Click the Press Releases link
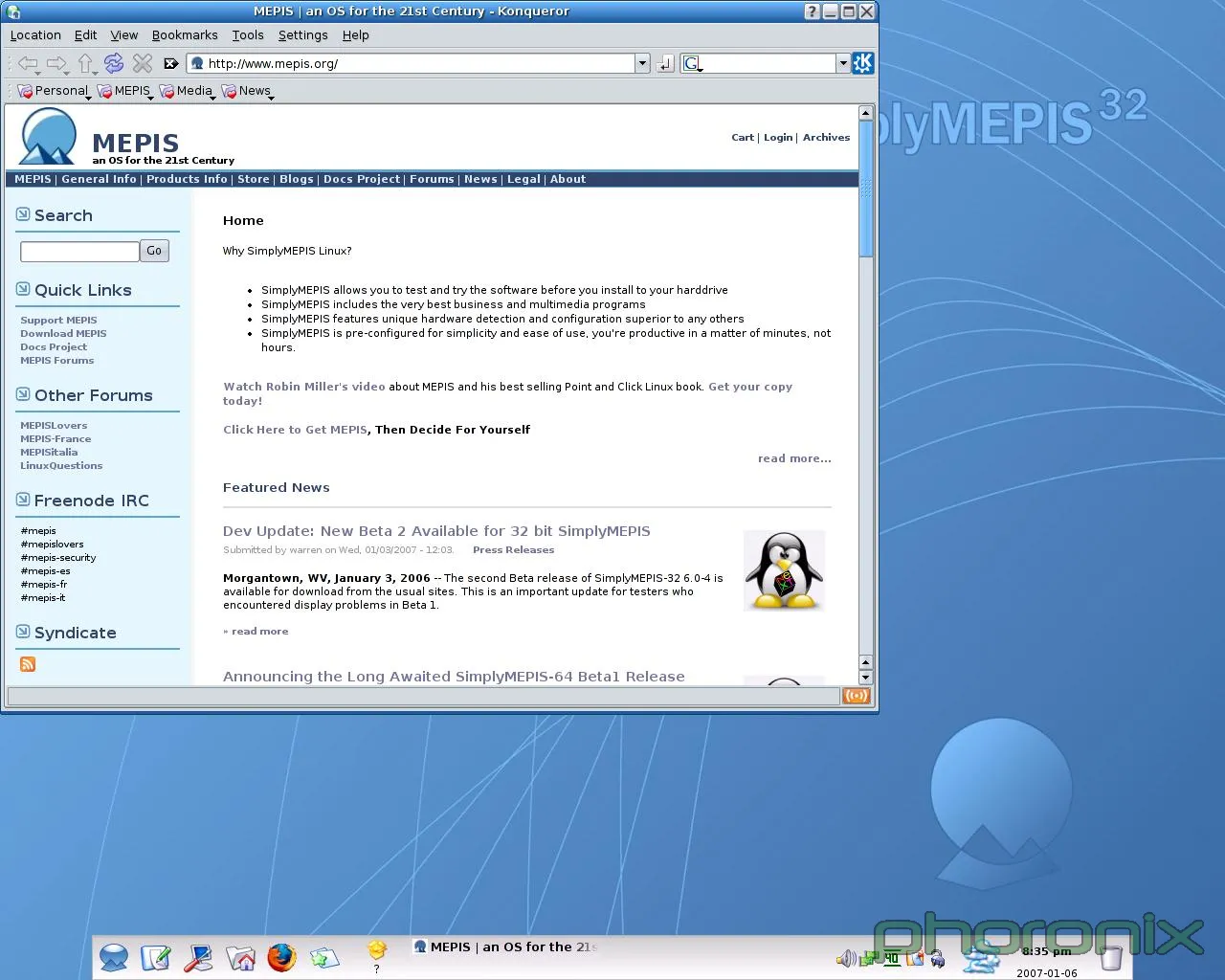The image size is (1225, 980). 513,550
